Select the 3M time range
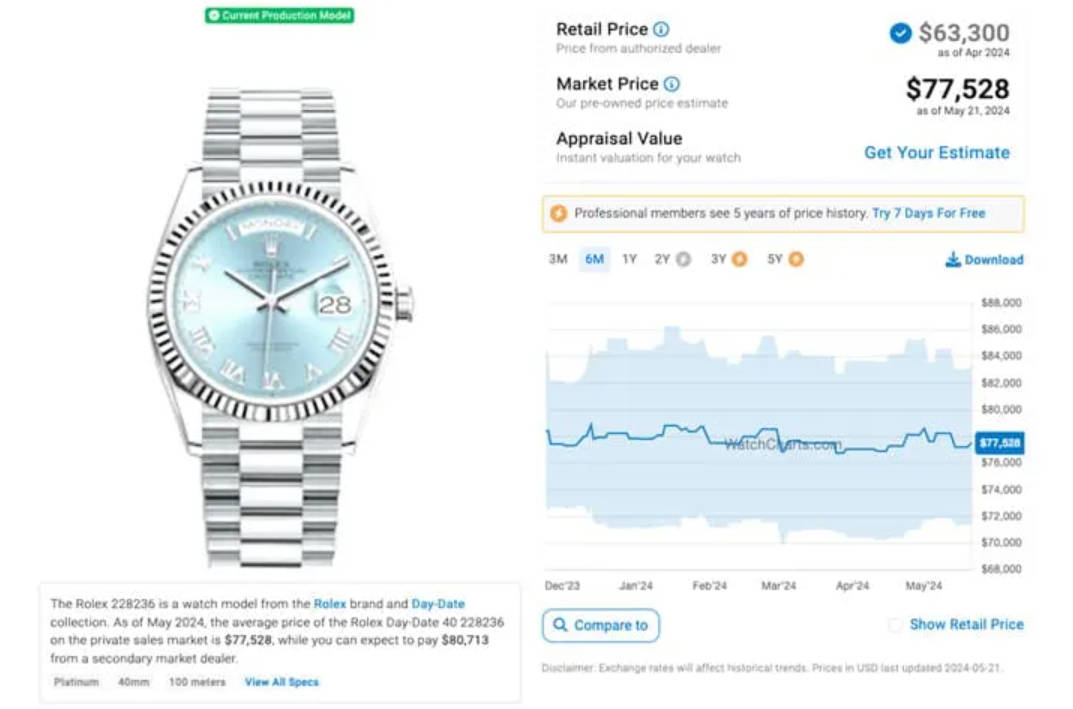 click(558, 259)
